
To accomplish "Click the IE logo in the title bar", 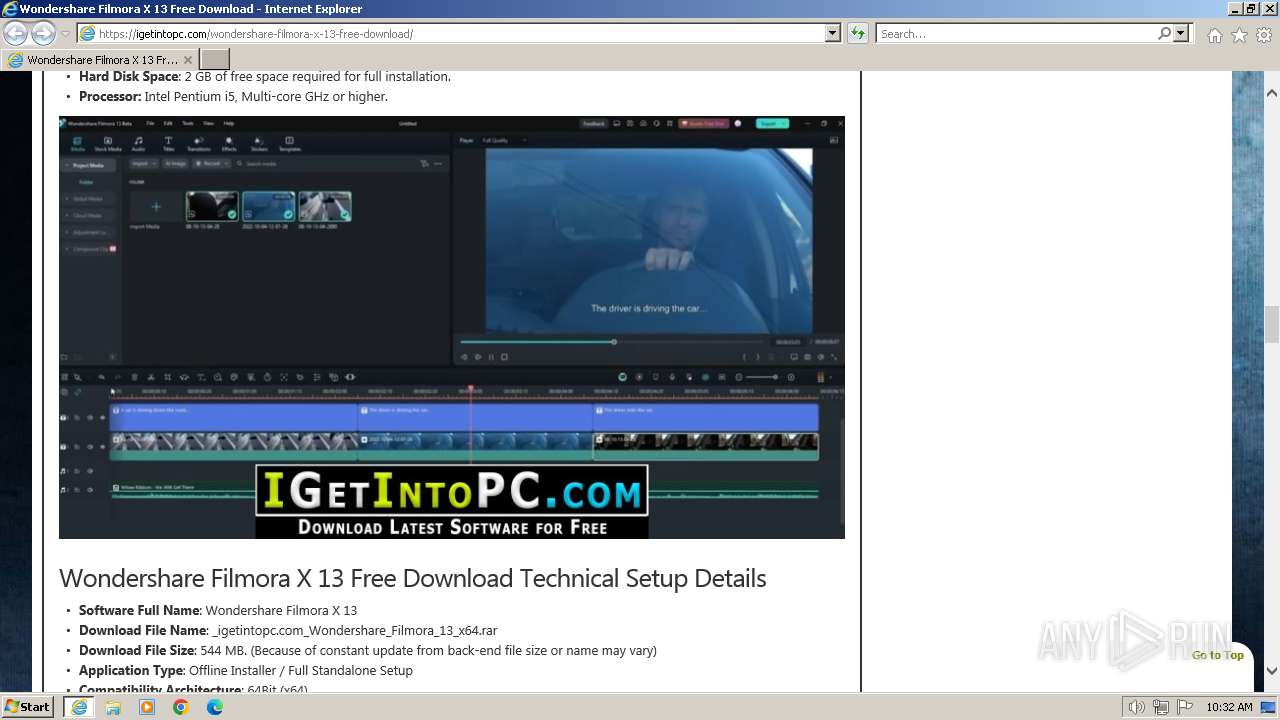I will tap(10, 9).
